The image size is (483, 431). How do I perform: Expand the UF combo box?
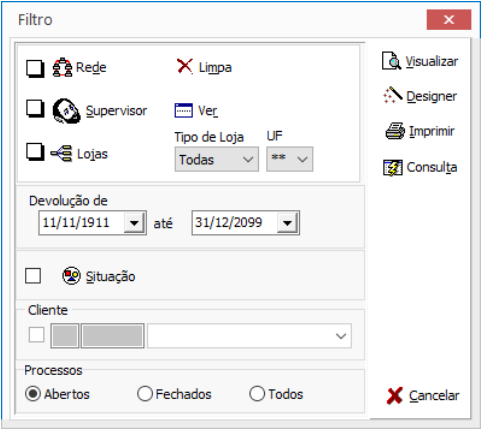tap(289, 160)
